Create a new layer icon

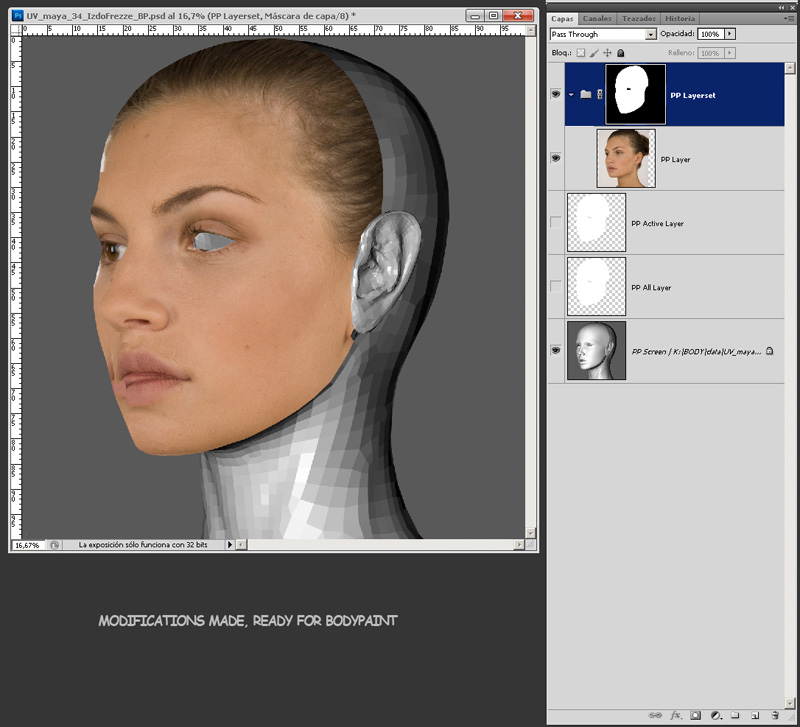pos(755,715)
